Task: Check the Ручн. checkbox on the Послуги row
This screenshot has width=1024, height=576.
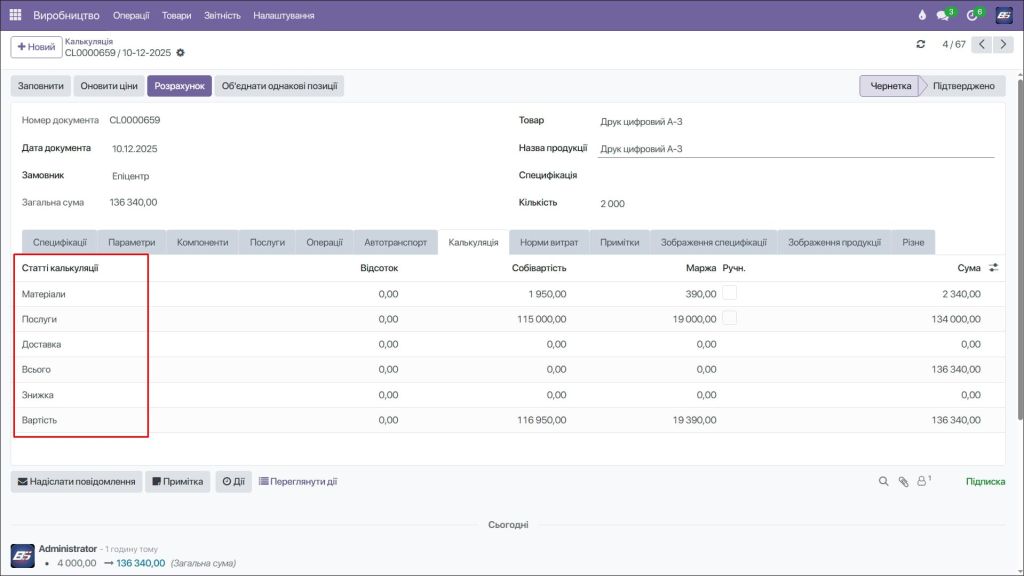Action: pyautogui.click(x=732, y=318)
